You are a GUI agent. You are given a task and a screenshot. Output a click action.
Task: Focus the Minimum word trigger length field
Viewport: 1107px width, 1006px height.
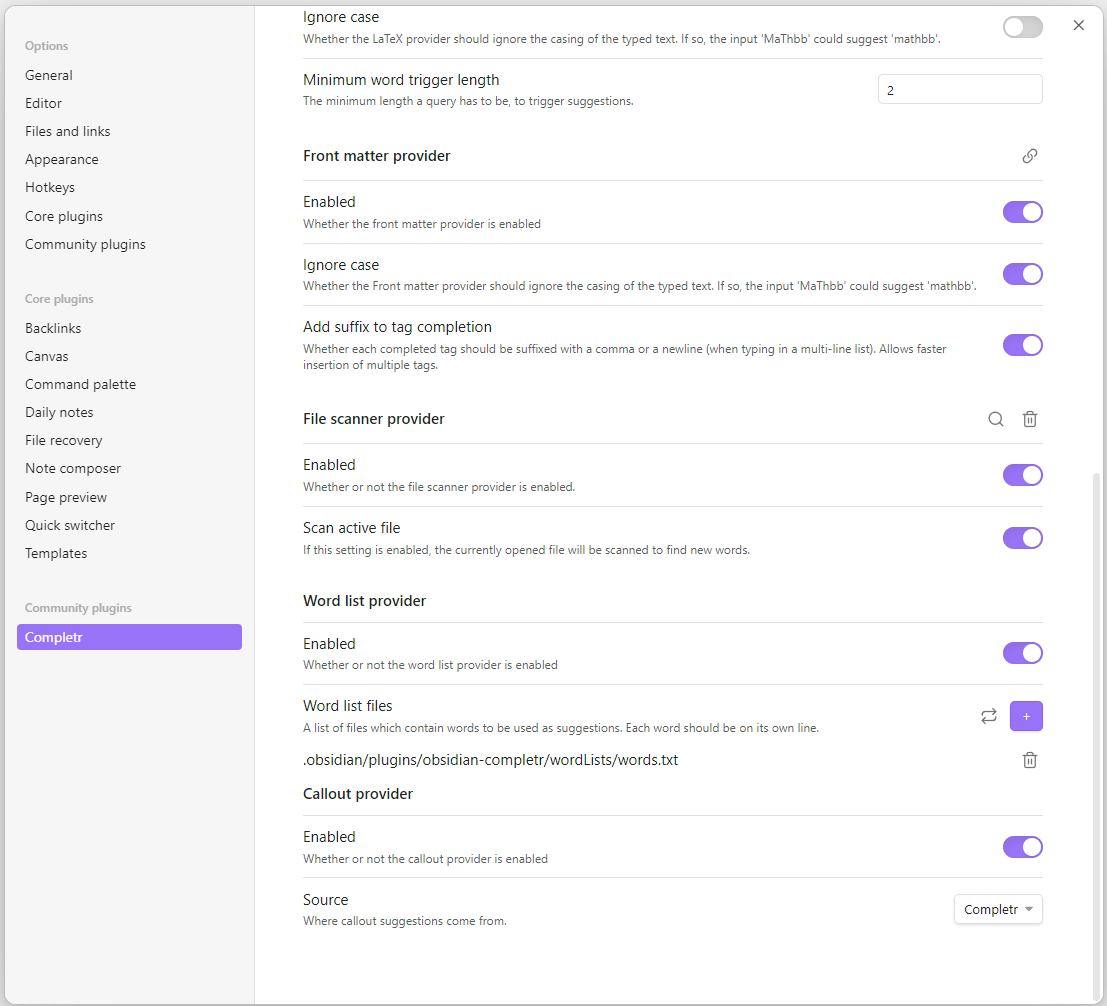pos(959,90)
